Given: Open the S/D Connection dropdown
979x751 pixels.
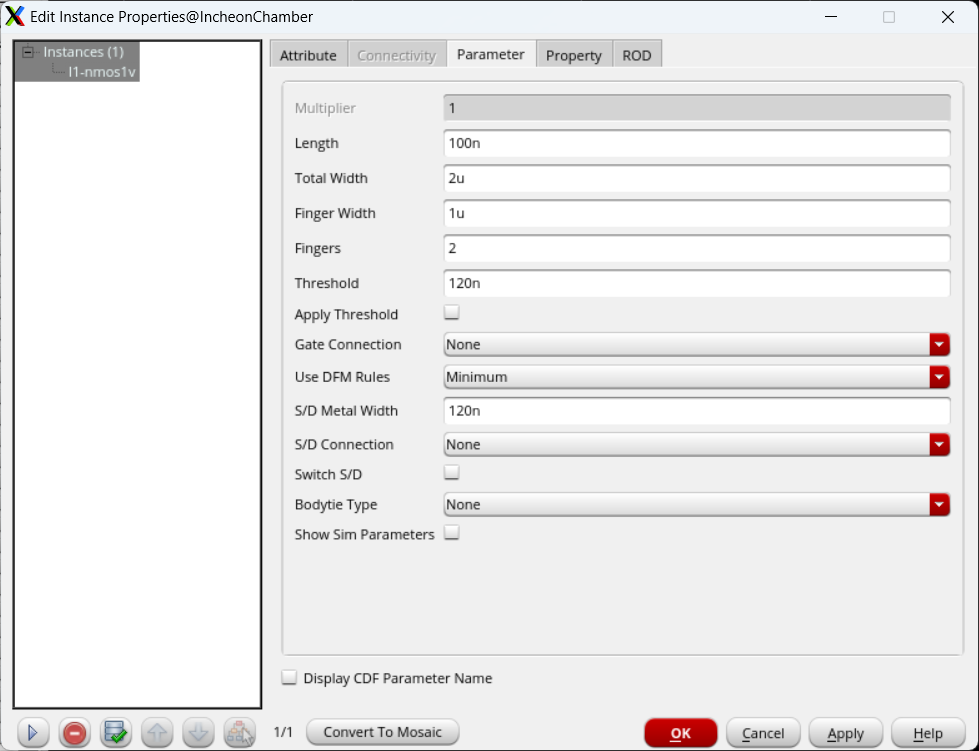Looking at the screenshot, I should click(x=697, y=444).
